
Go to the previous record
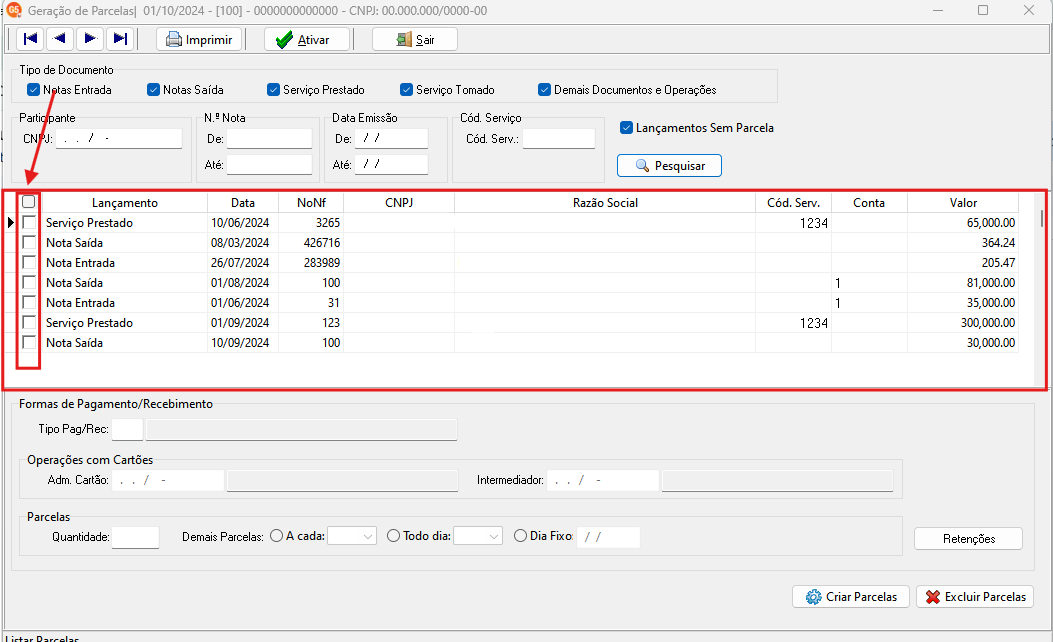60,39
